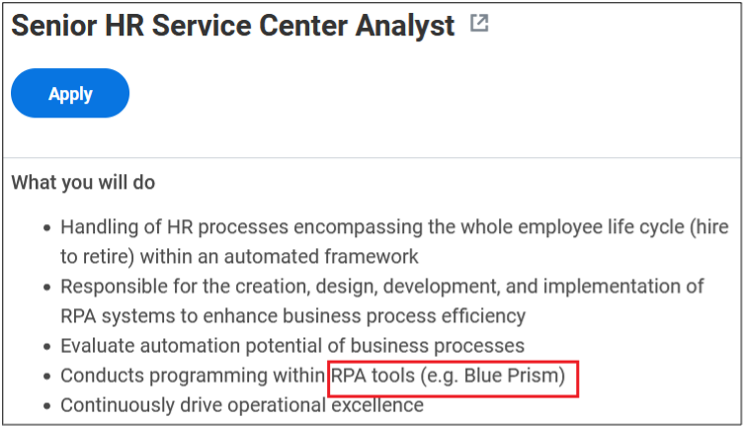The width and height of the screenshot is (745, 428).
Task: Click the 'Responsible for the creation, design' bullet line
Action: click(x=382, y=286)
